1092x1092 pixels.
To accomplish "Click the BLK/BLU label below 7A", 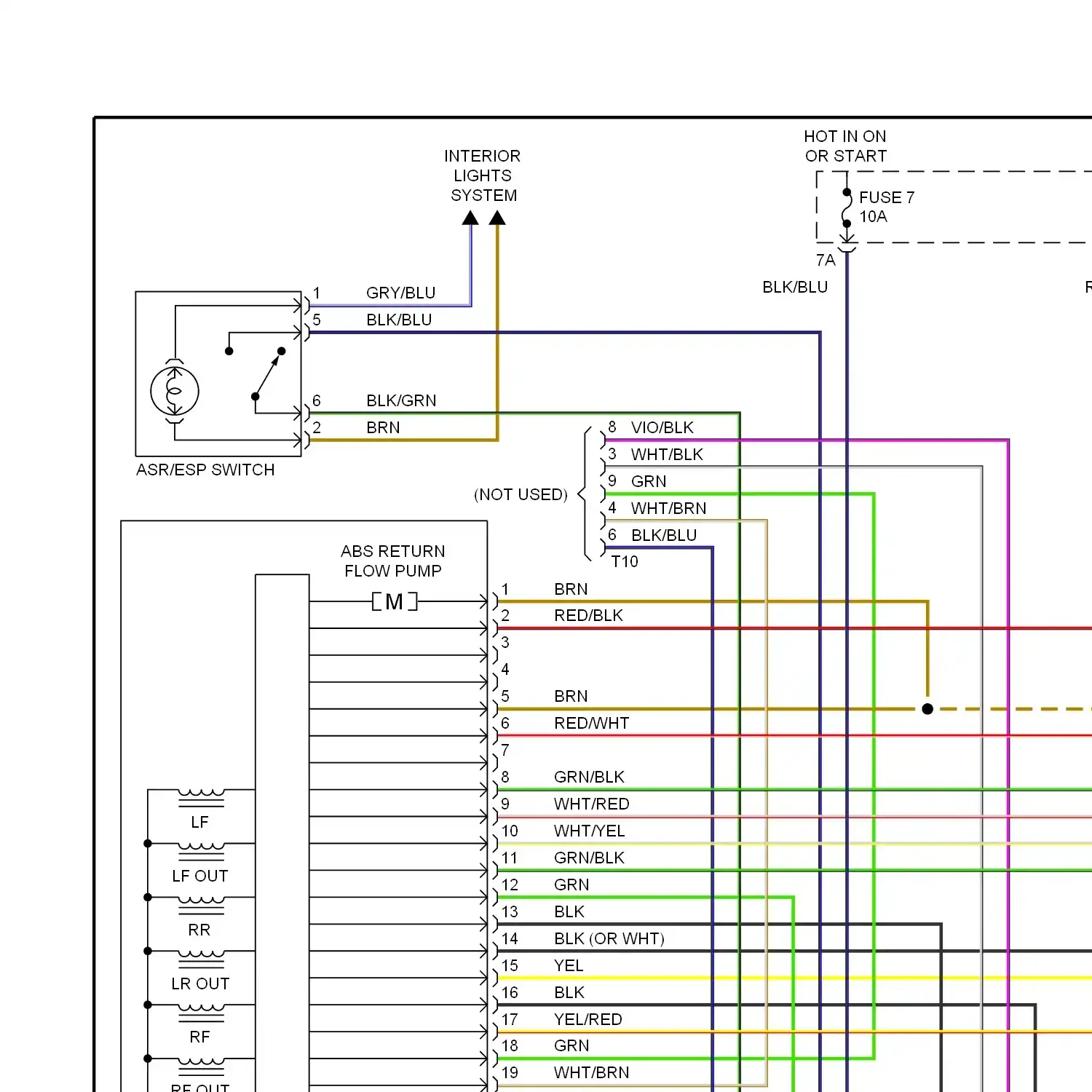I will point(795,287).
